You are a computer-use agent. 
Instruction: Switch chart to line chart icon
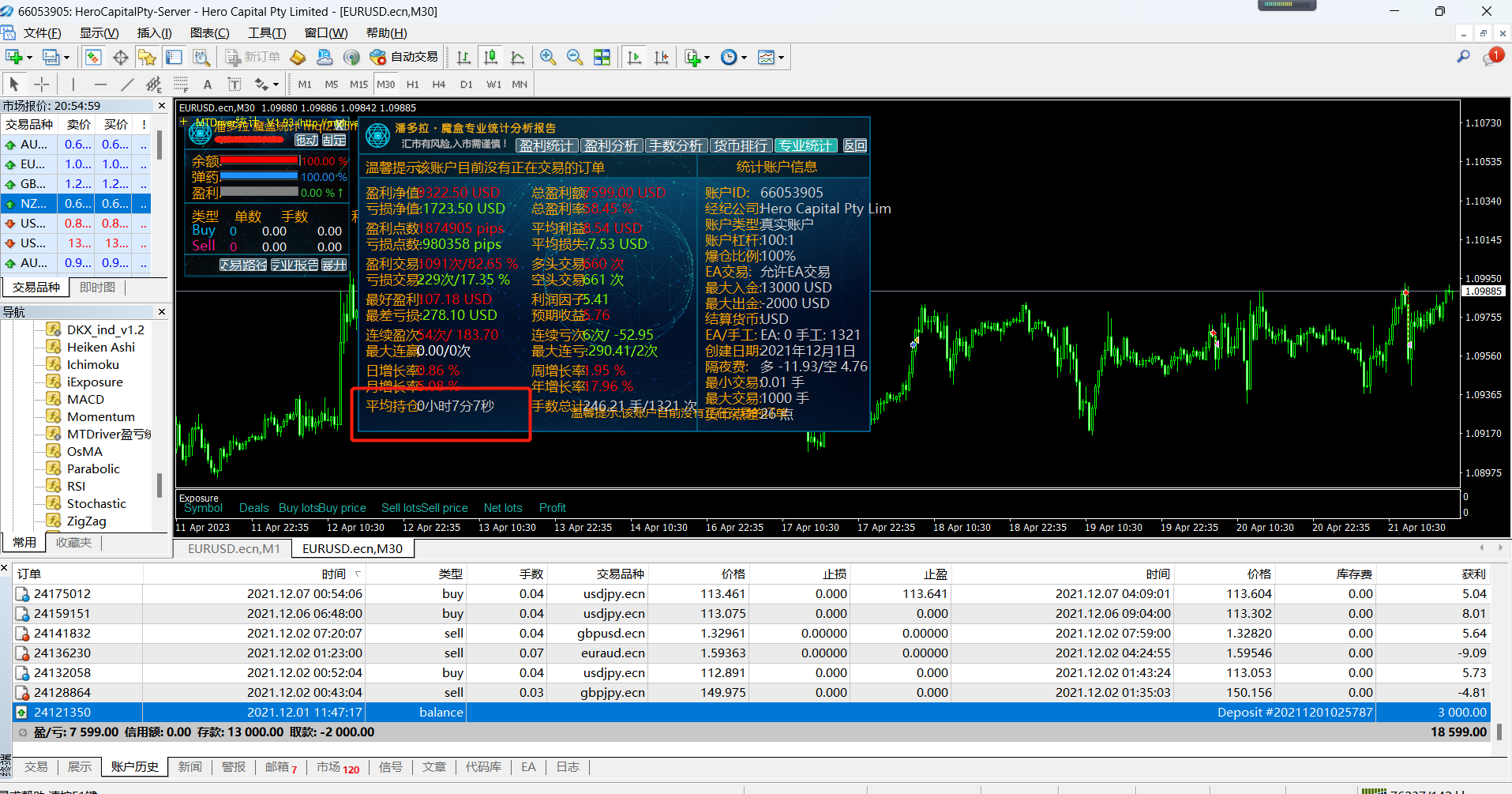click(x=518, y=57)
